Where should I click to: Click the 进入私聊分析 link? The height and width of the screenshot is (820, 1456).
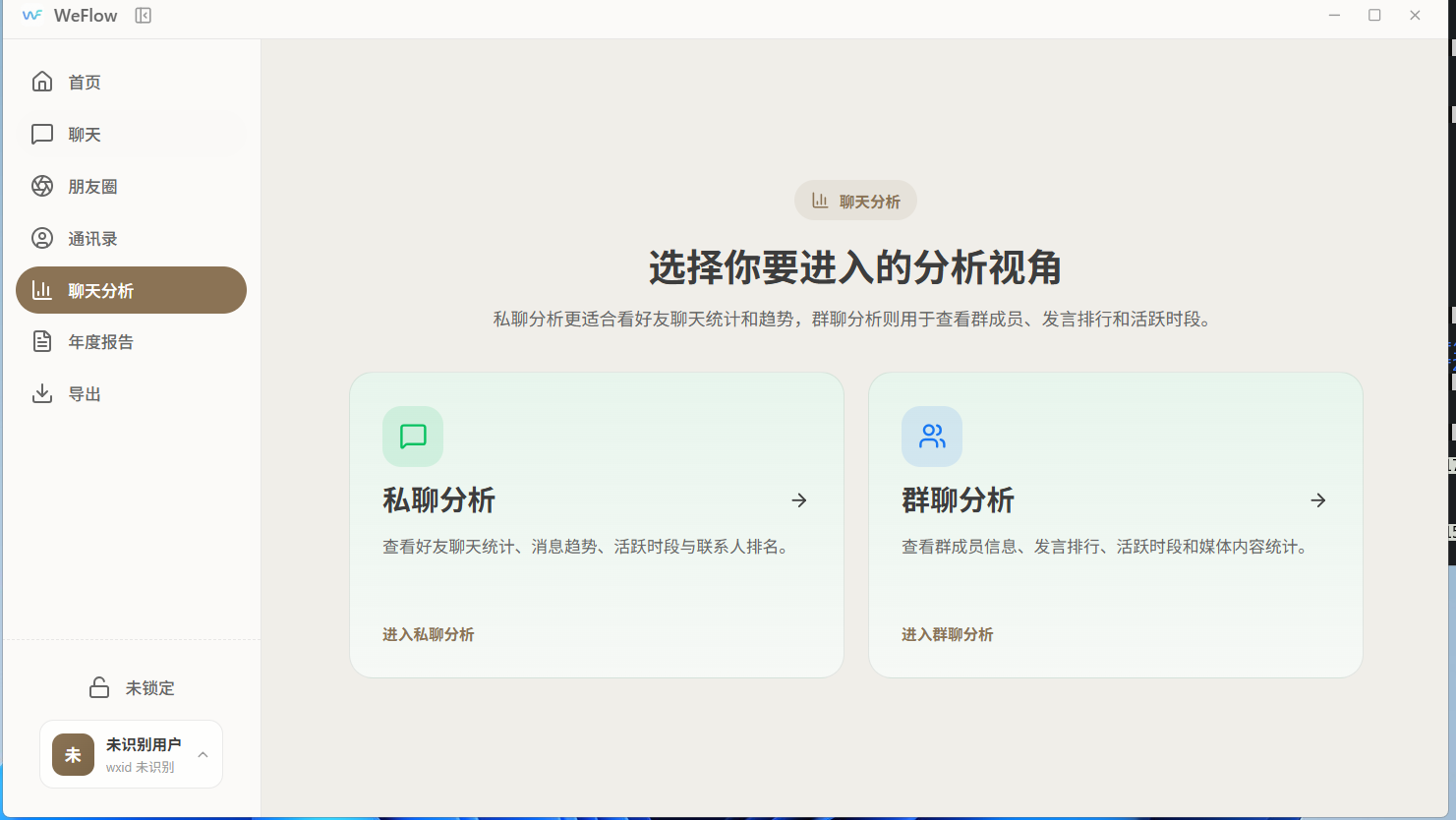tap(429, 634)
